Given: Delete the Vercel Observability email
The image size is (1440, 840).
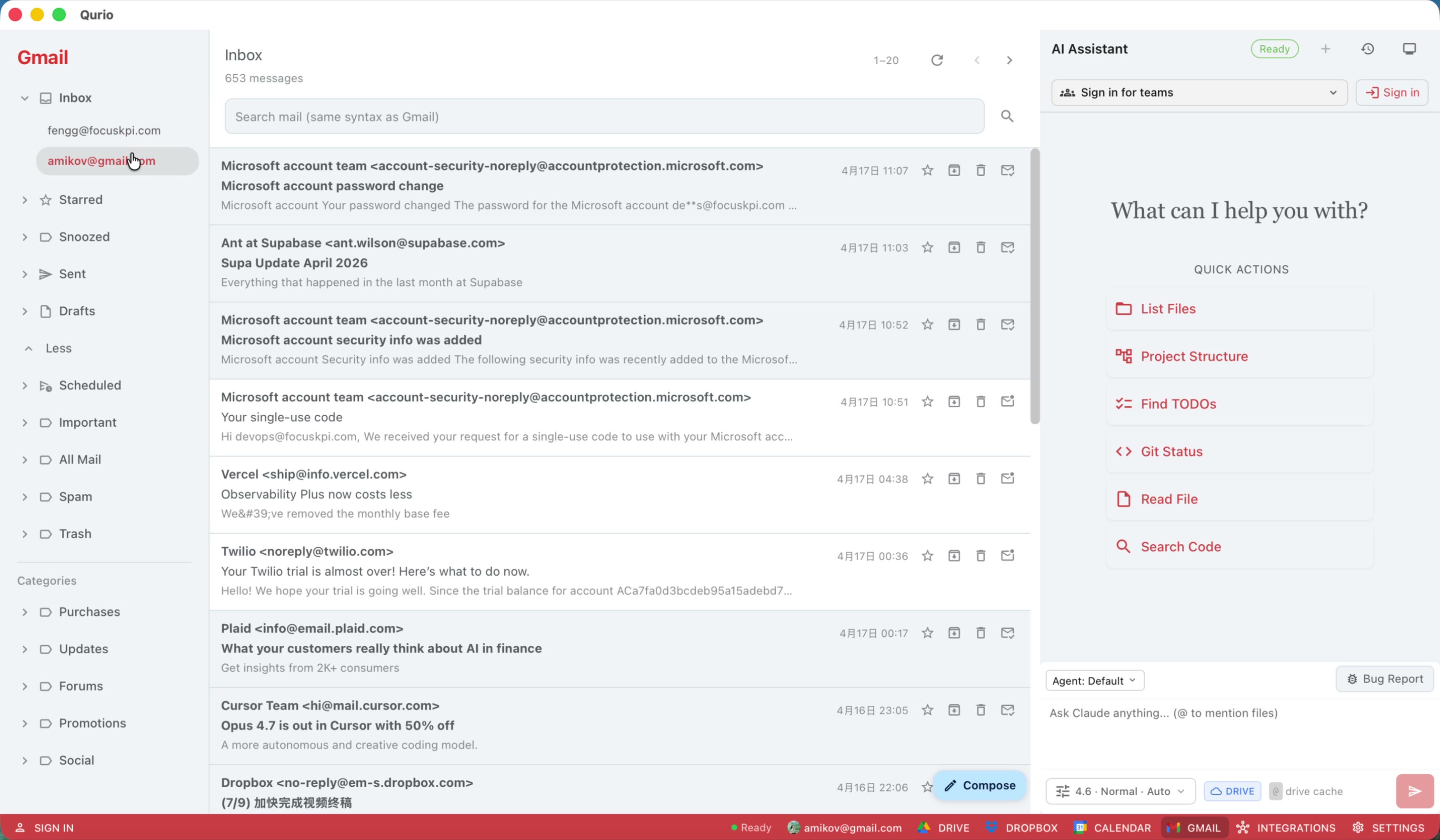Looking at the screenshot, I should [x=980, y=479].
